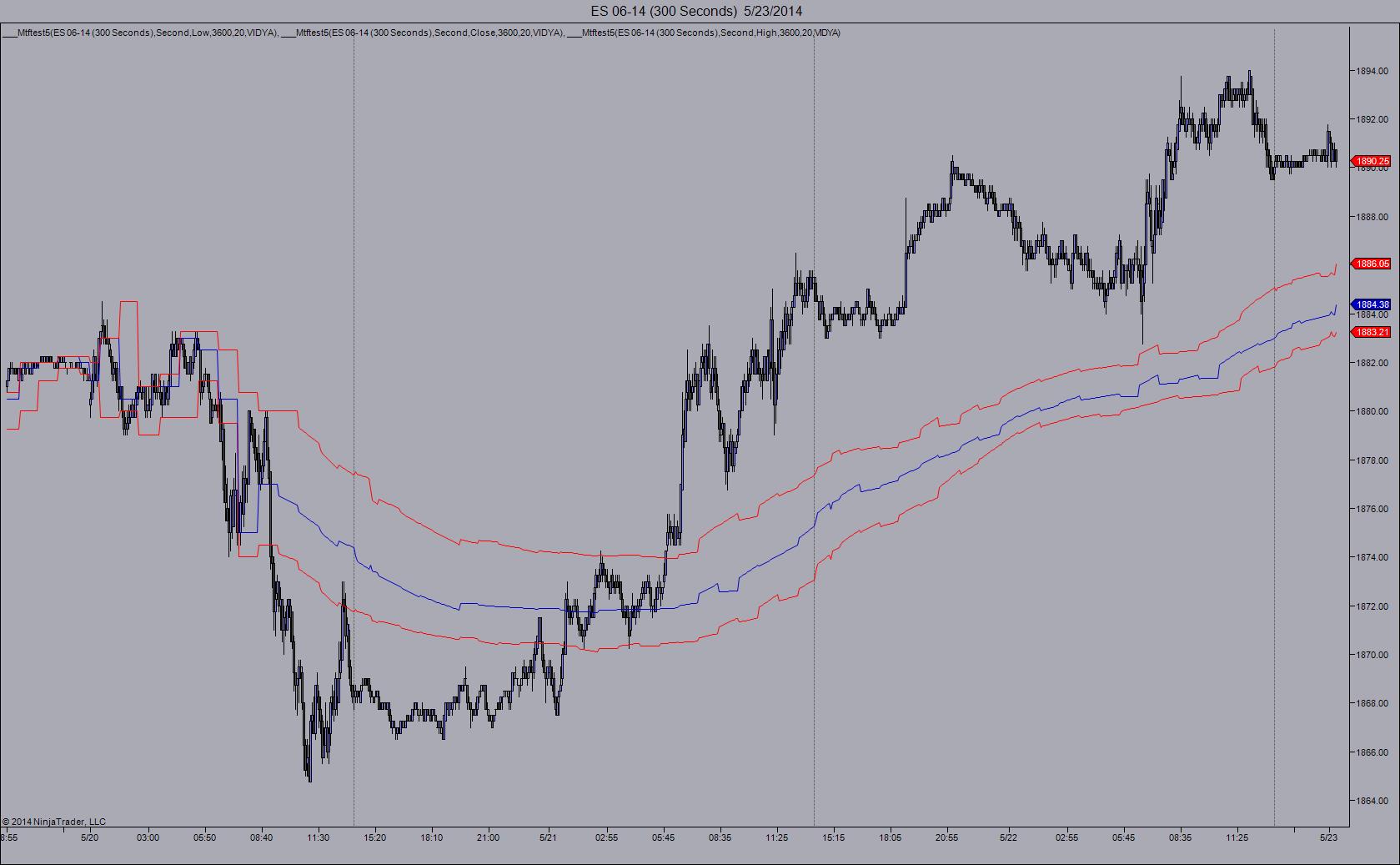This screenshot has height=865, width=1400.
Task: Click the 5/23 date label on time axis
Action: click(1328, 837)
